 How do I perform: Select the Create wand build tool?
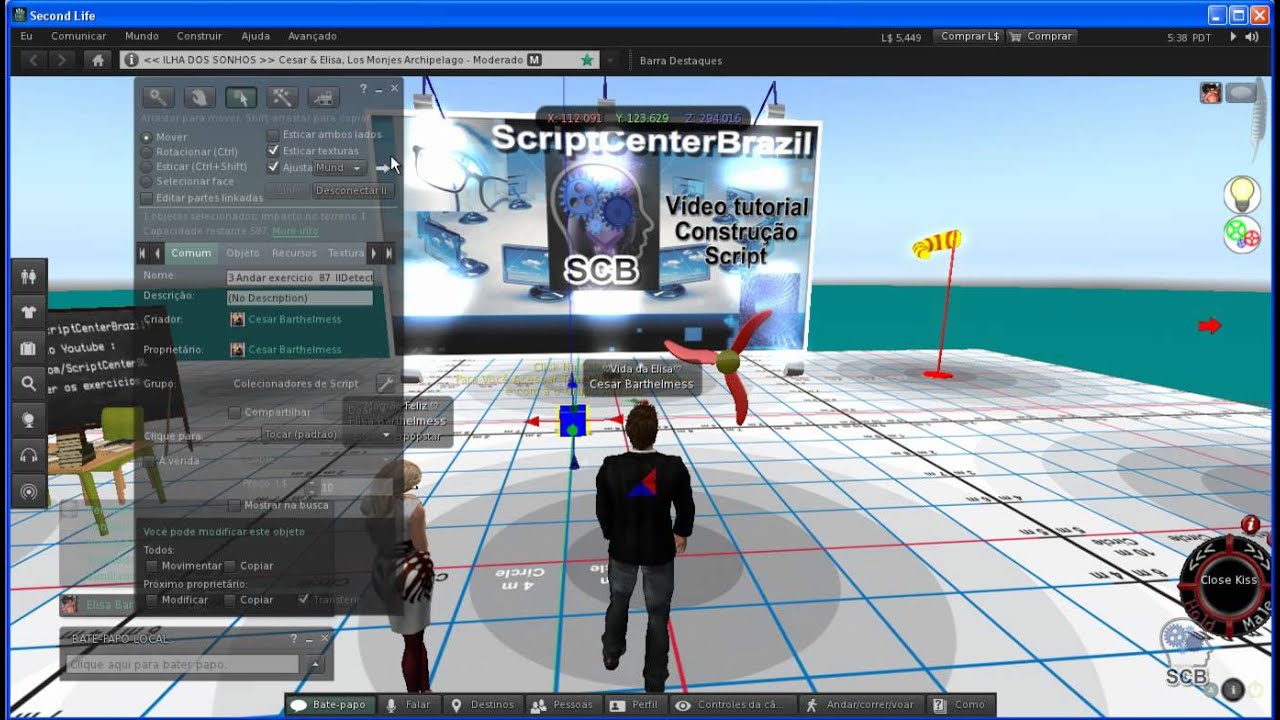click(x=281, y=98)
